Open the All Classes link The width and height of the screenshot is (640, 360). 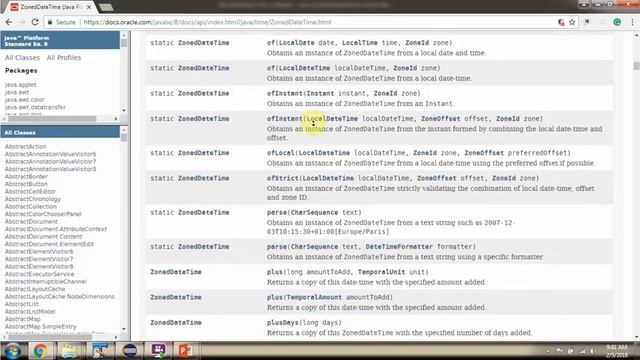[x=22, y=58]
